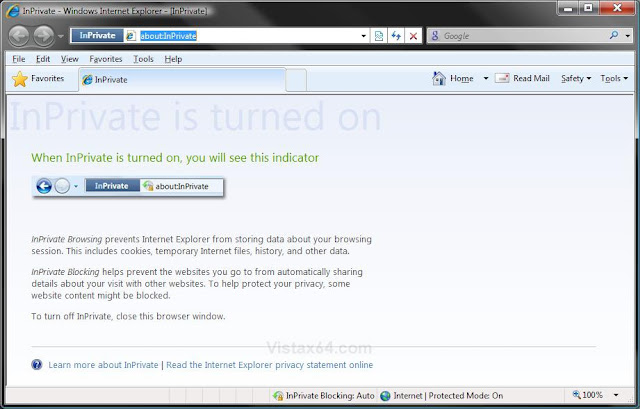Viewport: 640px width, 409px height.
Task: Click the magnifier Search icon
Action: click(x=614, y=36)
